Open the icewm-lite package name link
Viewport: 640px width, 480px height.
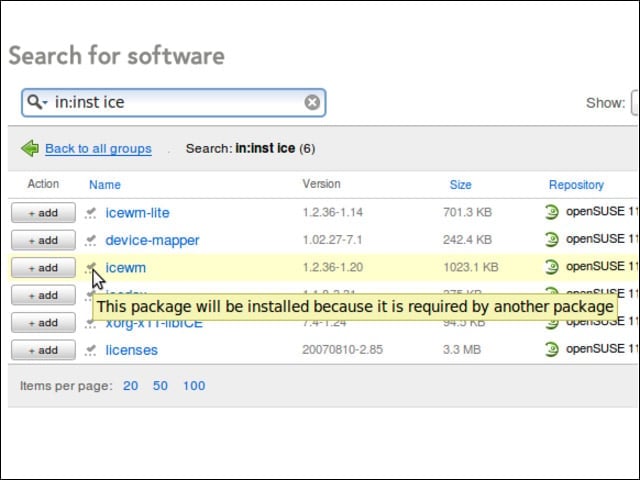[x=137, y=213]
